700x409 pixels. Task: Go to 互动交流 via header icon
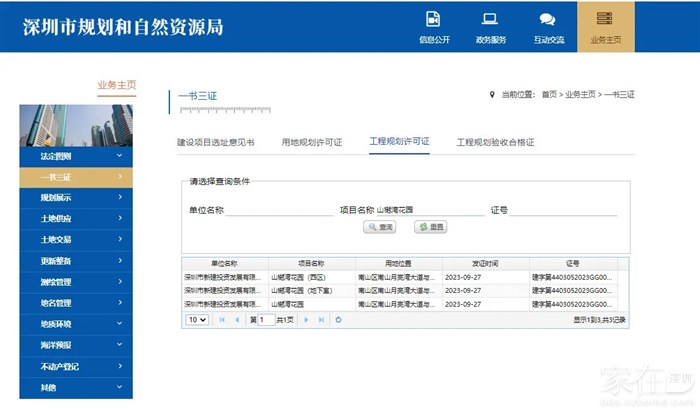[x=547, y=25]
